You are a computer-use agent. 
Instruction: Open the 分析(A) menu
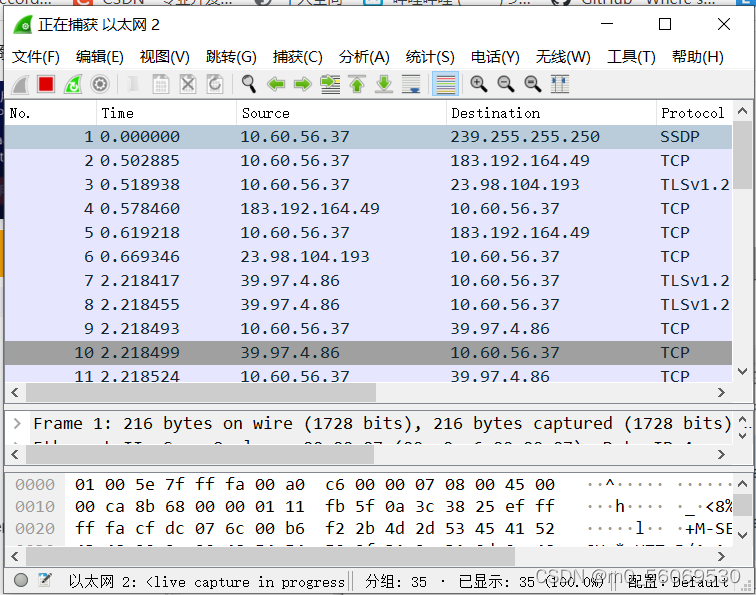364,57
